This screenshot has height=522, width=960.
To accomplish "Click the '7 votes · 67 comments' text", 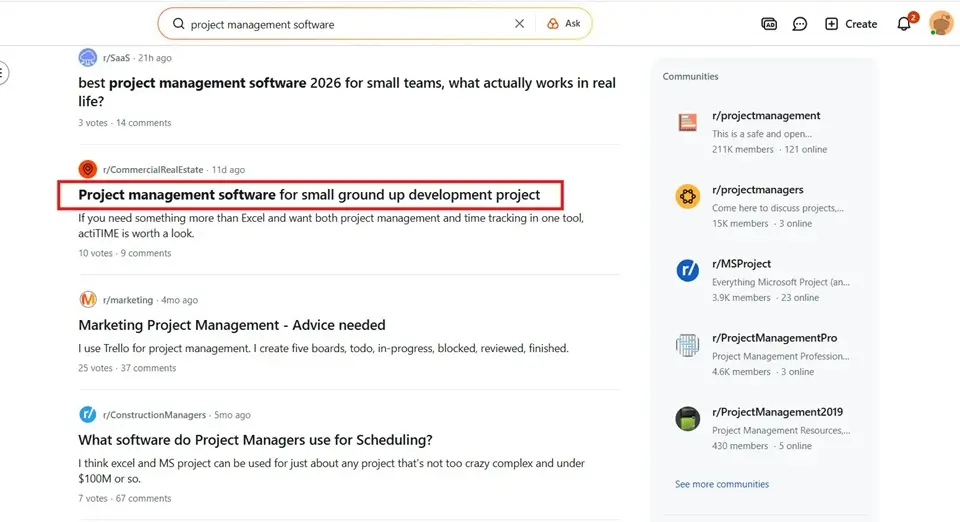I will (x=125, y=498).
